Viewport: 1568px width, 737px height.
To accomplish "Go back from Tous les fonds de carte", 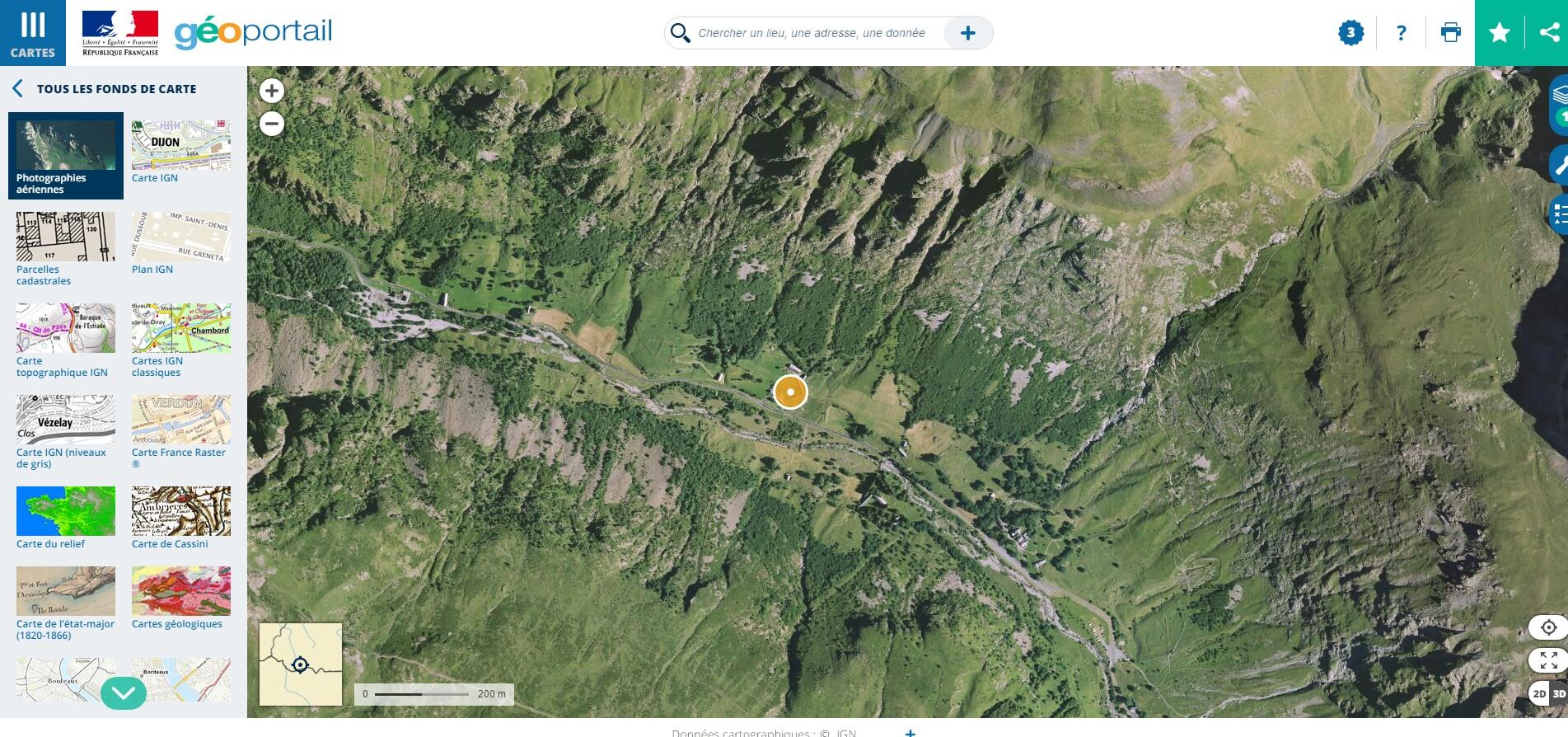I will click(x=17, y=89).
